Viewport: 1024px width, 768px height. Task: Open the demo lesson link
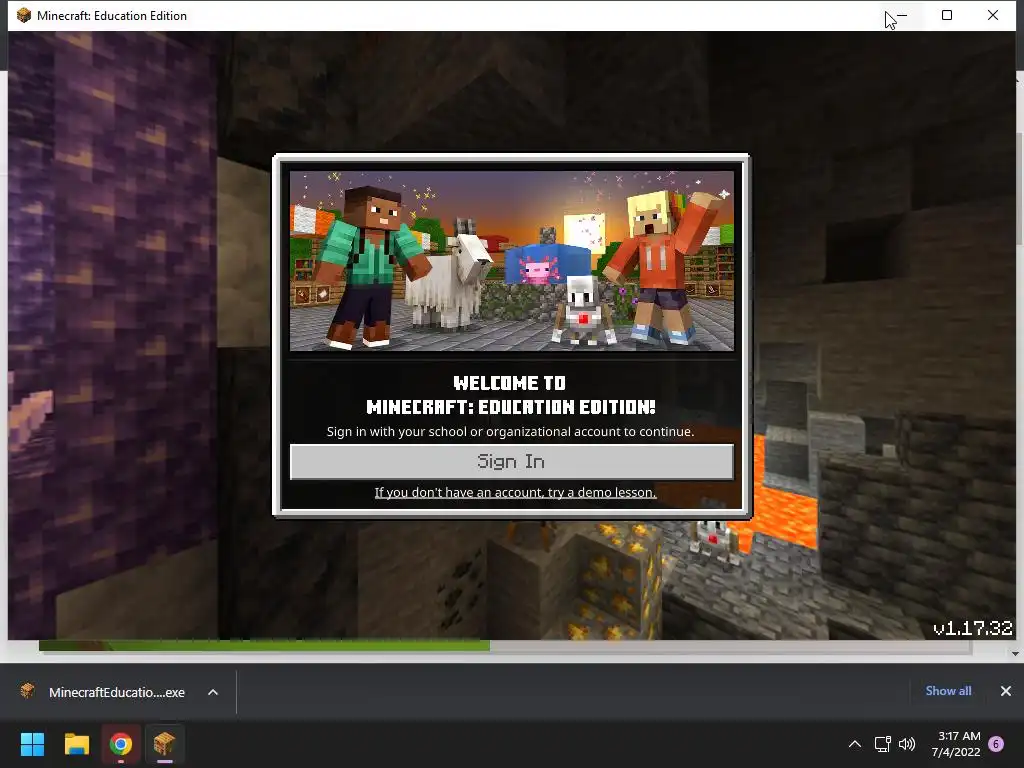coord(515,492)
